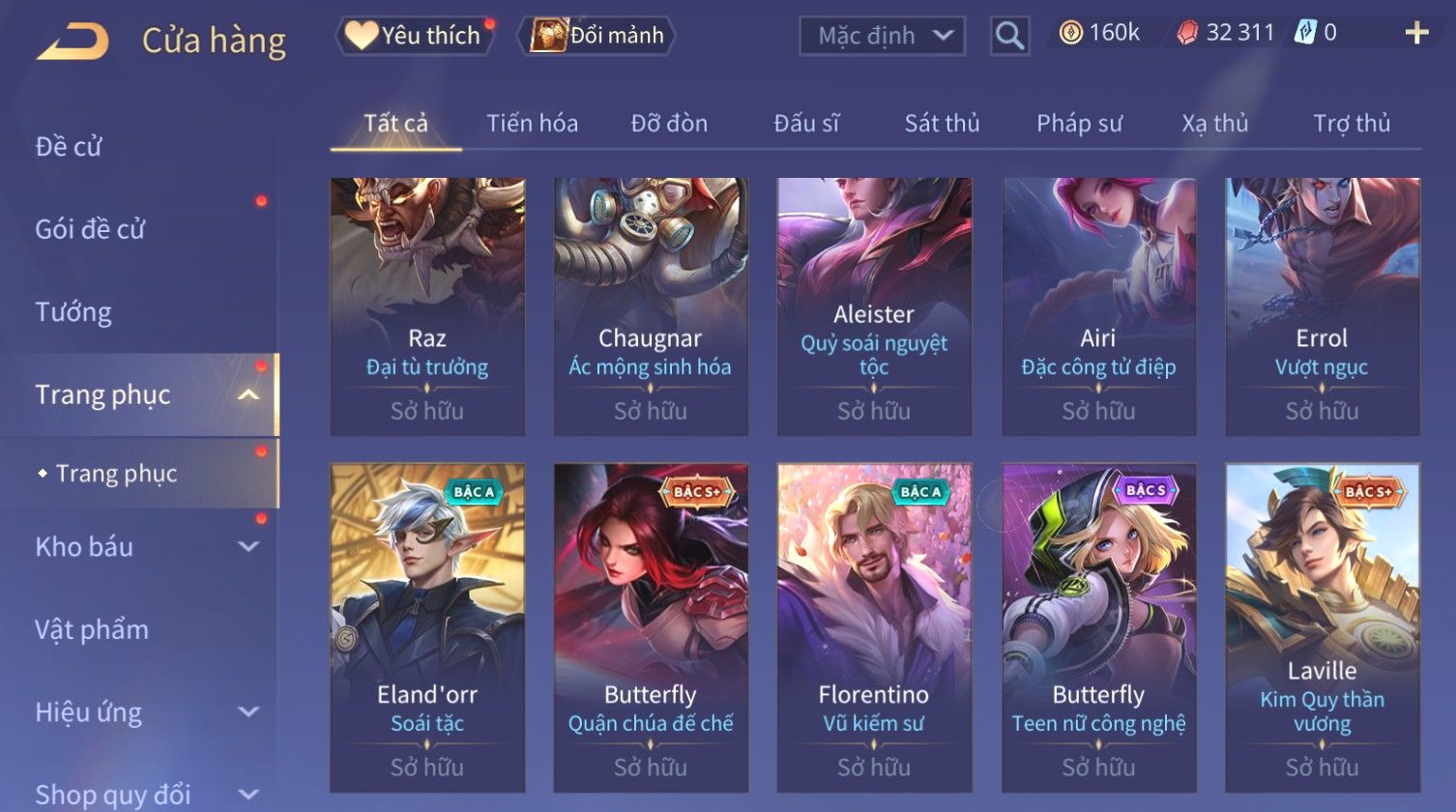Viewport: 1456px width, 812px height.
Task: Tap the plus icon to add currency
Action: pyautogui.click(x=1416, y=34)
